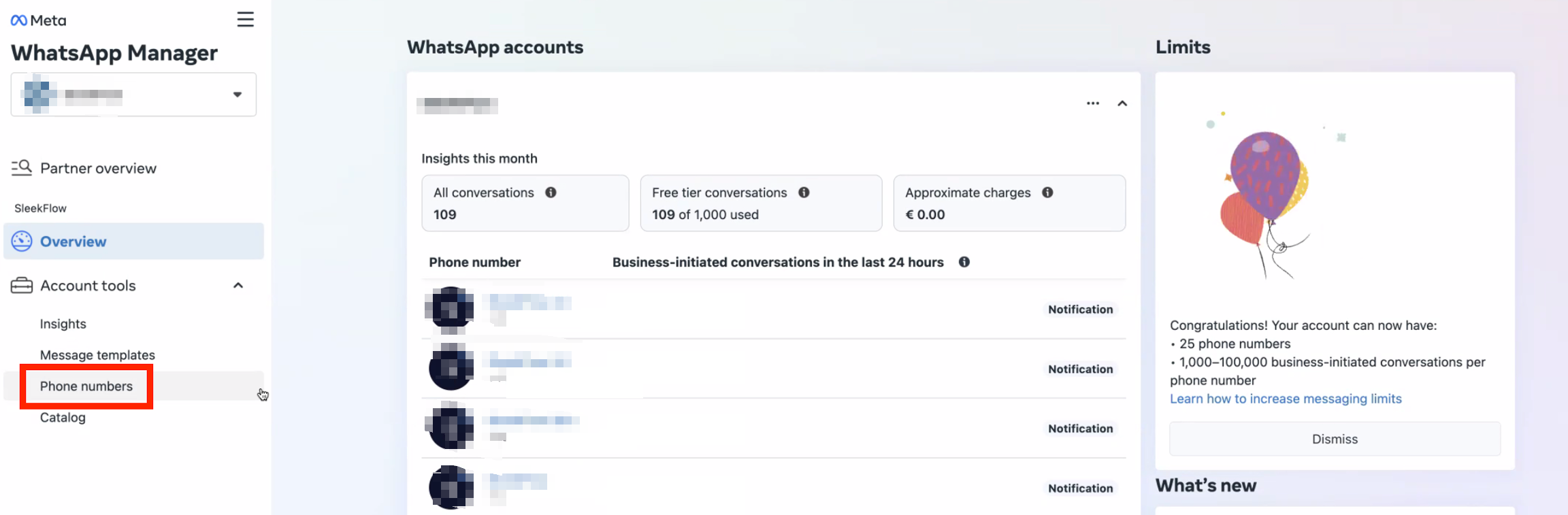The image size is (1568, 515).
Task: Click Notification badge in fourth row
Action: (x=1081, y=488)
